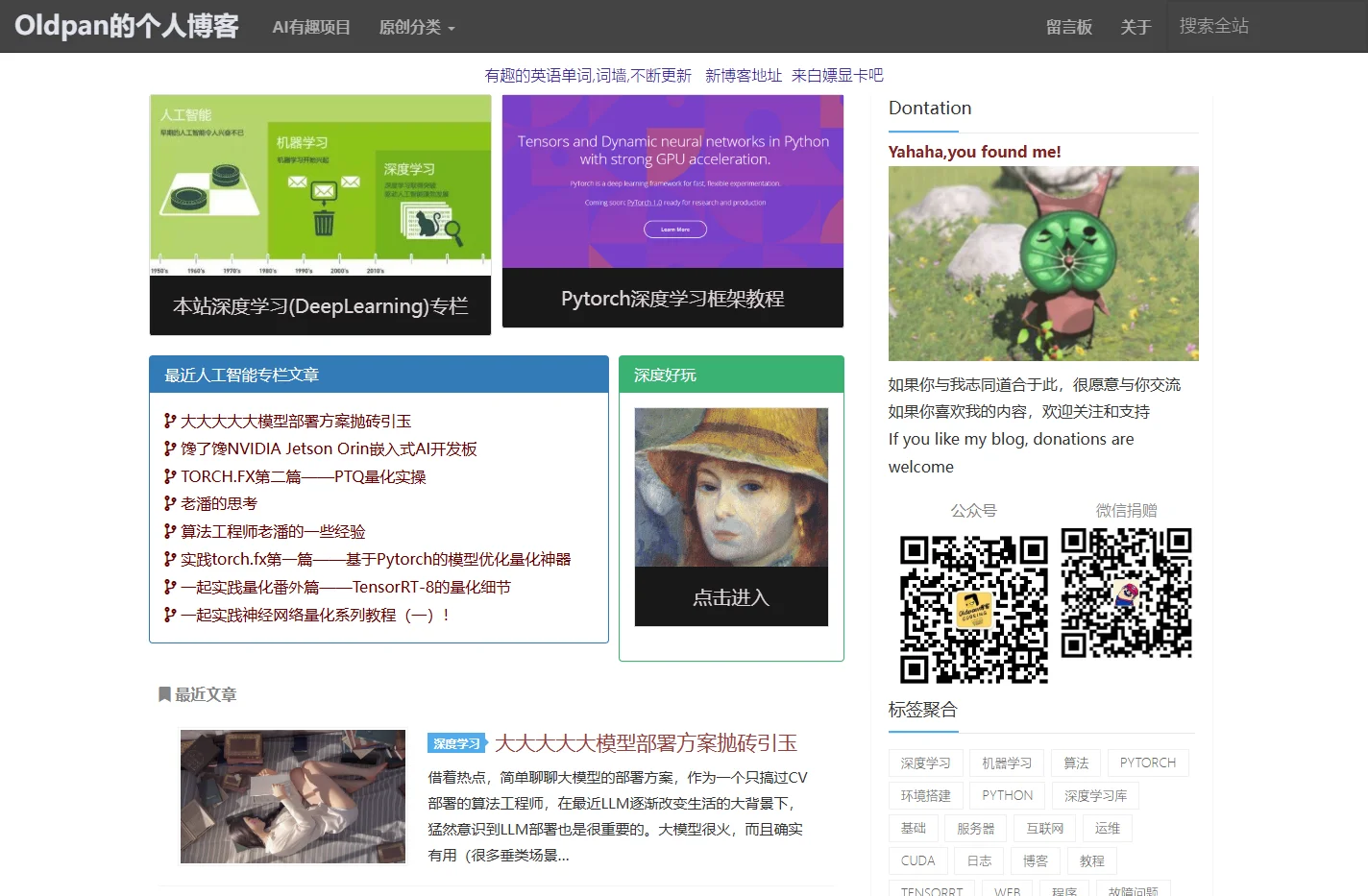This screenshot has width=1368, height=896.
Task: Select the 运维 tag
Action: point(1107,829)
